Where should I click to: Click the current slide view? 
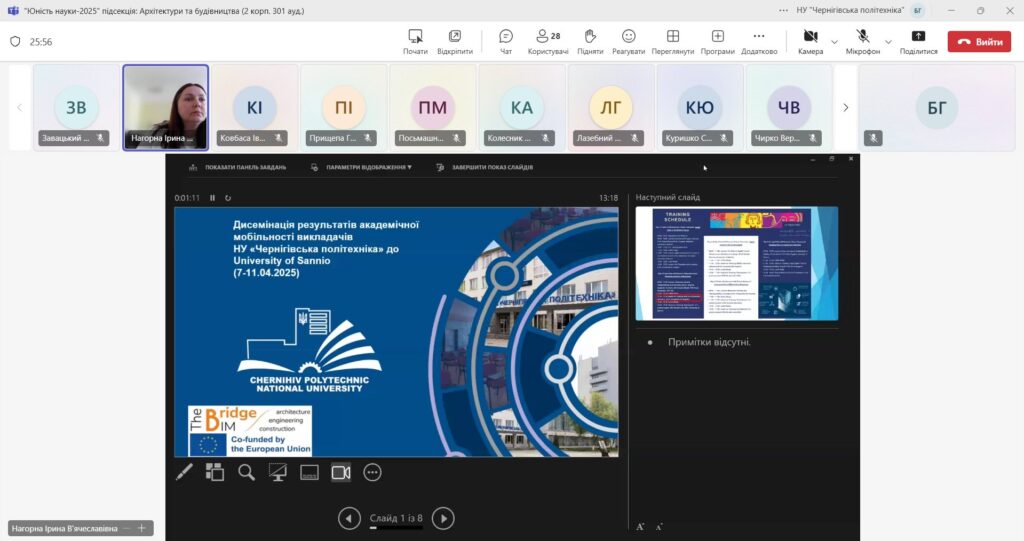396,332
